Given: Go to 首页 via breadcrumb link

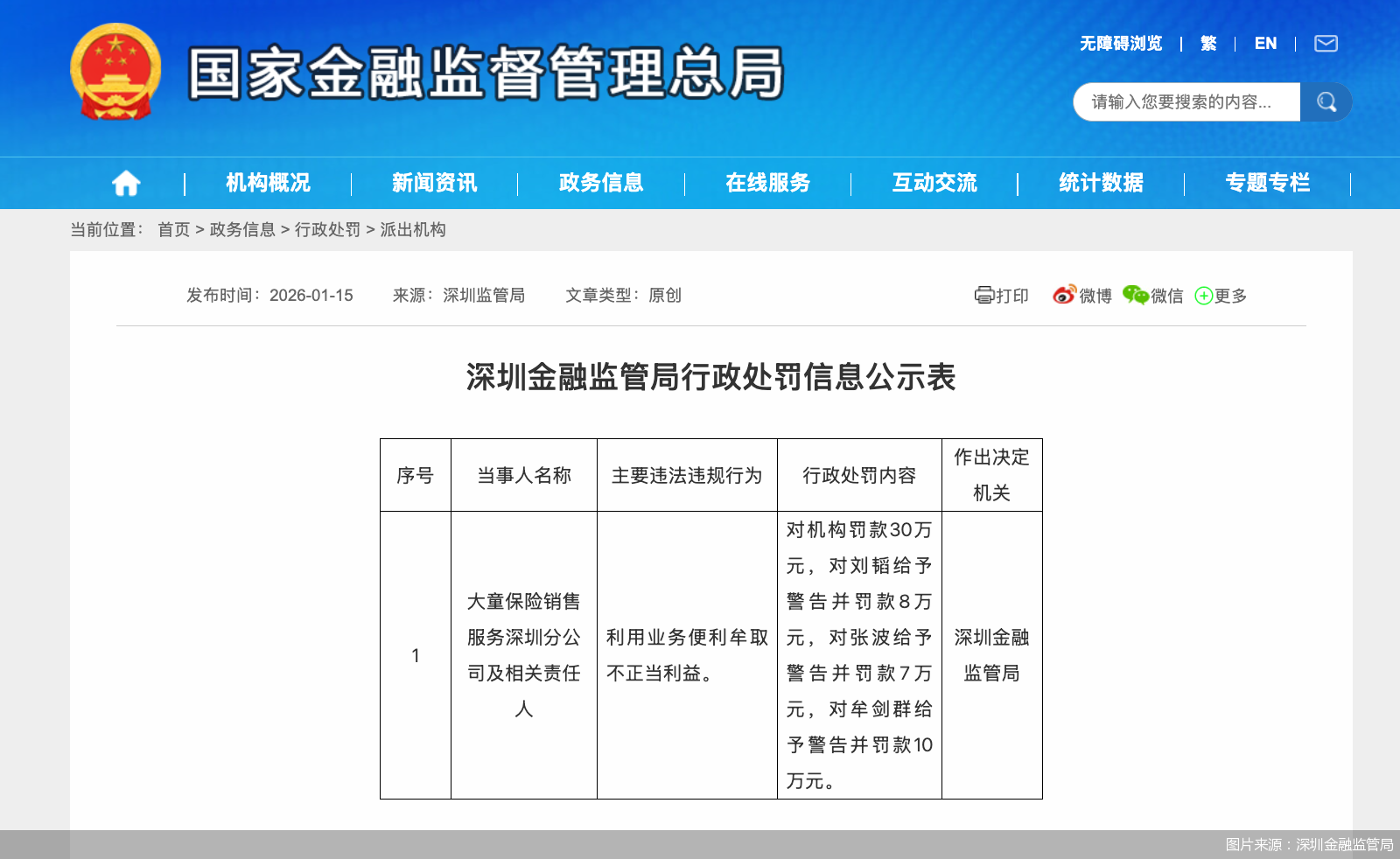Looking at the screenshot, I should (172, 230).
